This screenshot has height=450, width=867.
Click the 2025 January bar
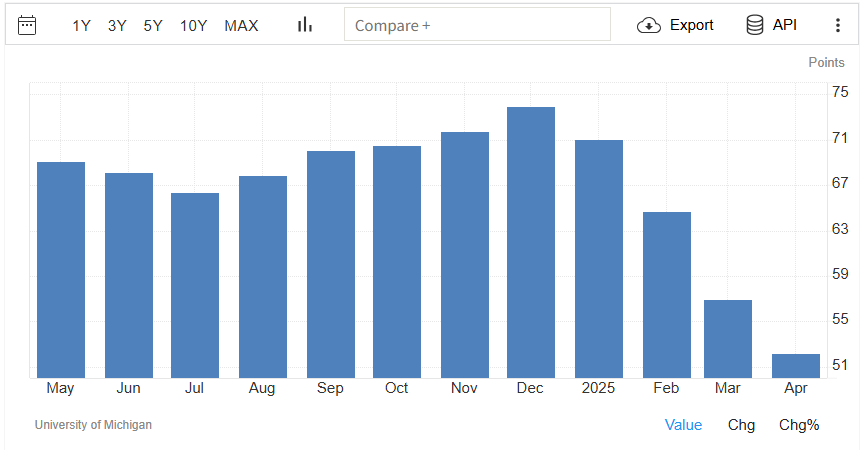[599, 259]
